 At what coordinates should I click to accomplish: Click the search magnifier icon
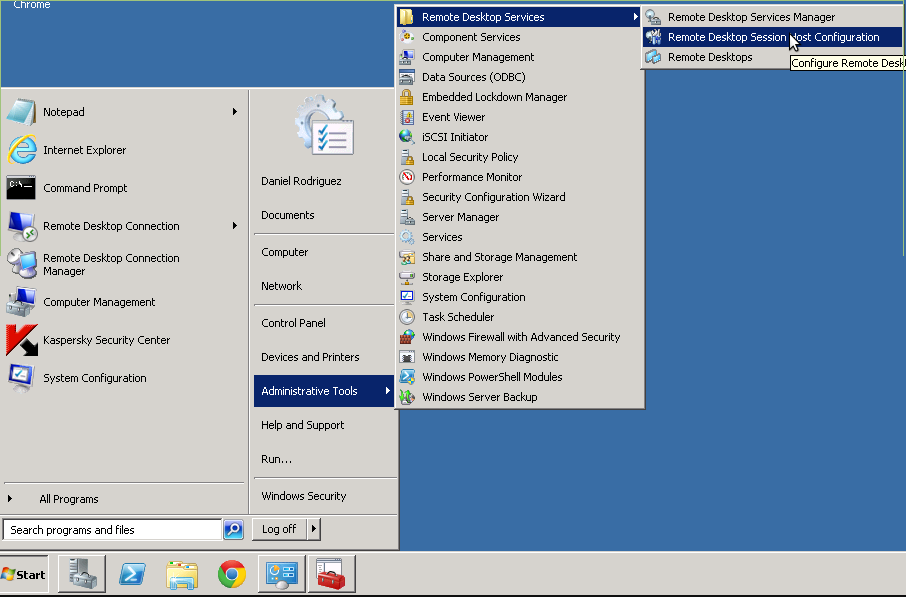coord(233,529)
